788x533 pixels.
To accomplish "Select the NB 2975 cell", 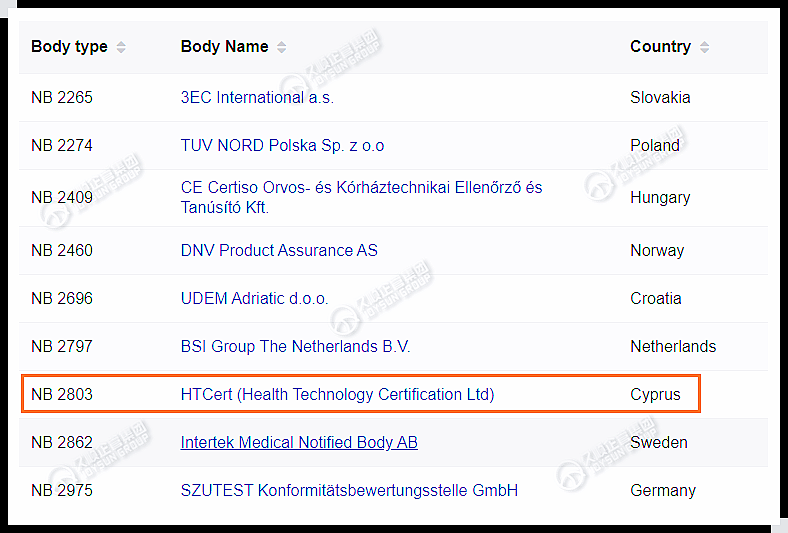I will (x=62, y=490).
